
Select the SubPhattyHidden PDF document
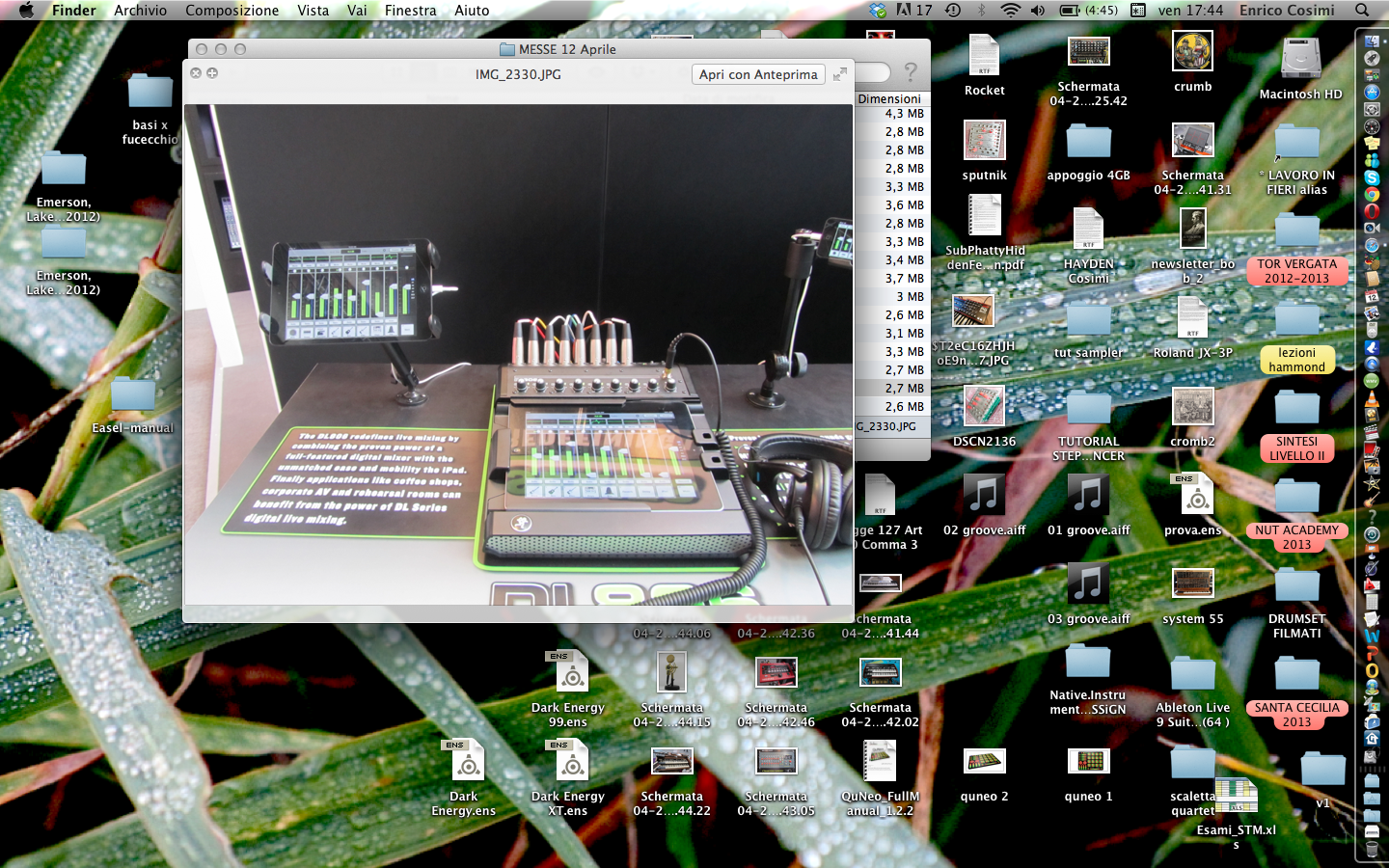tap(984, 216)
